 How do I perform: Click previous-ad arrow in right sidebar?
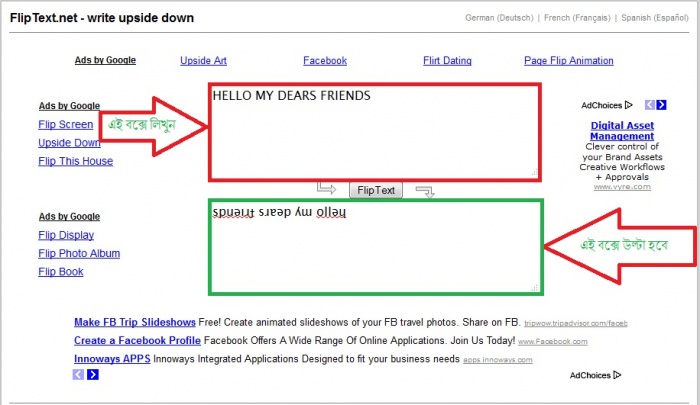[650, 105]
